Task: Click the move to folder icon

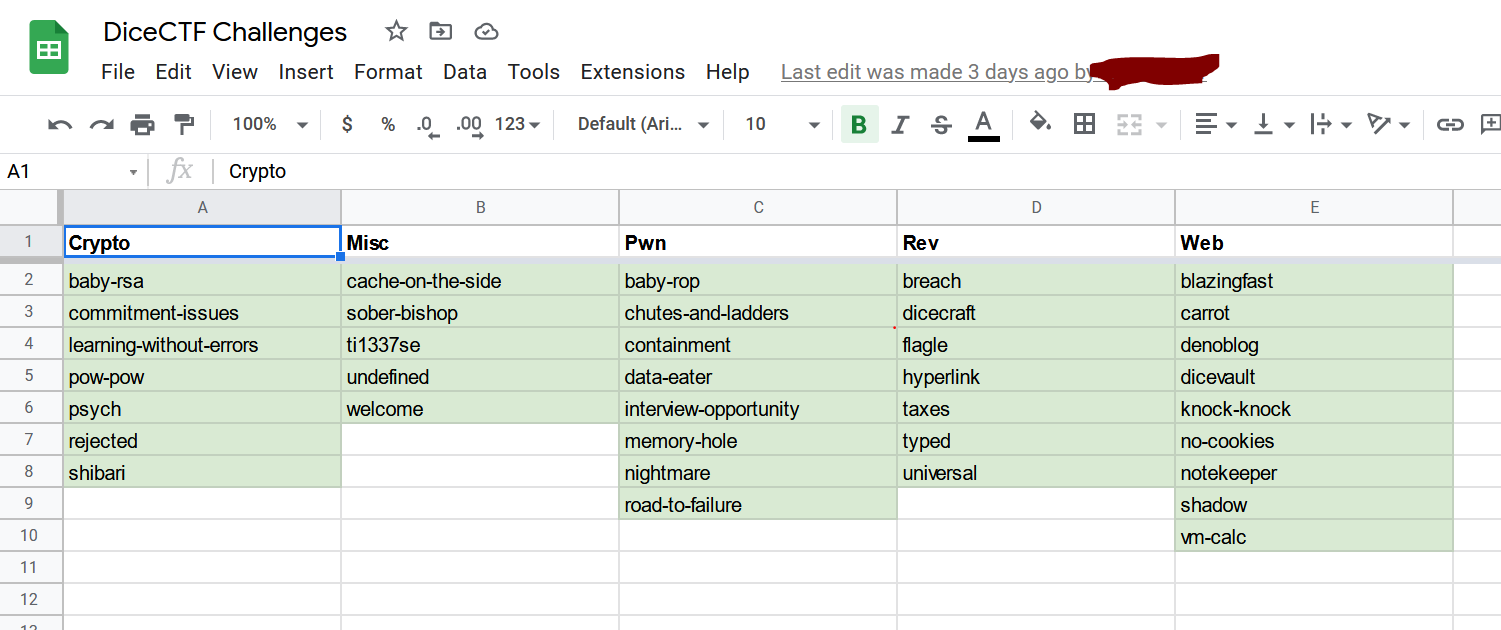Action: [440, 31]
